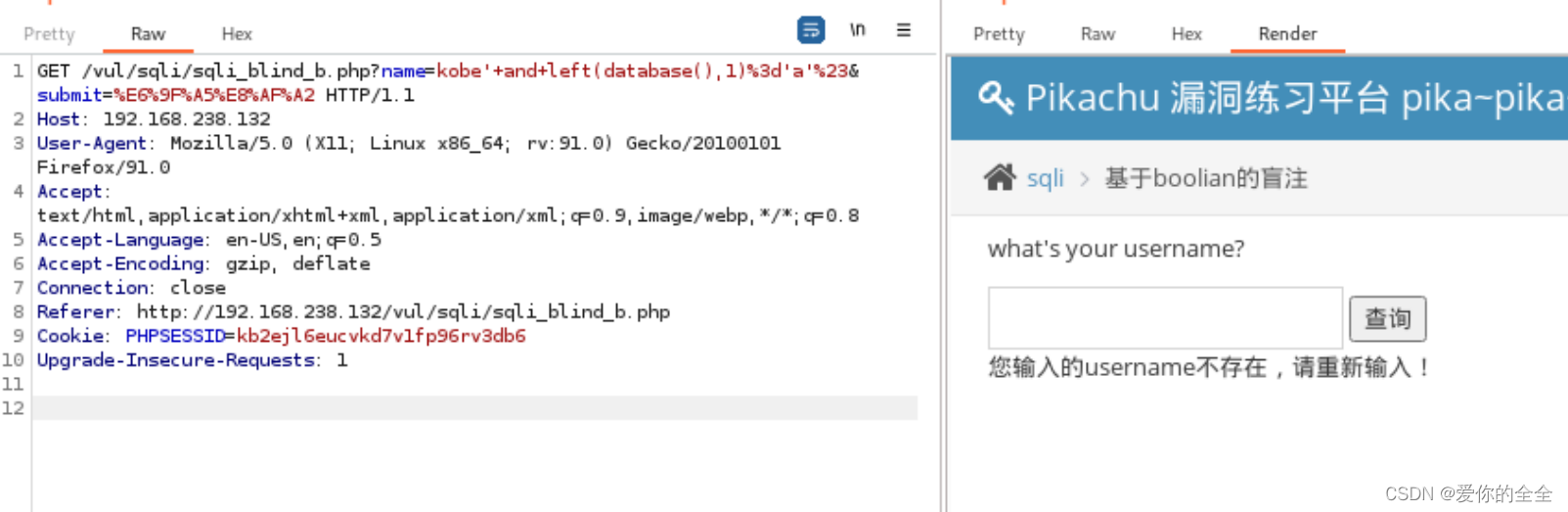This screenshot has height=512, width=1568.
Task: Click the "what's your username?" label
Action: point(1116,249)
